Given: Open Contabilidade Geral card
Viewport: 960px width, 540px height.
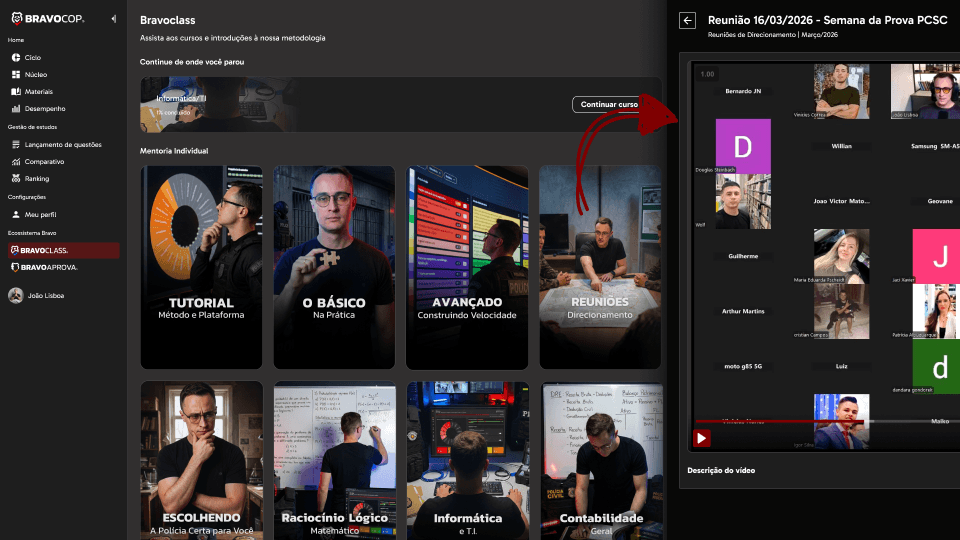Looking at the screenshot, I should [601, 461].
